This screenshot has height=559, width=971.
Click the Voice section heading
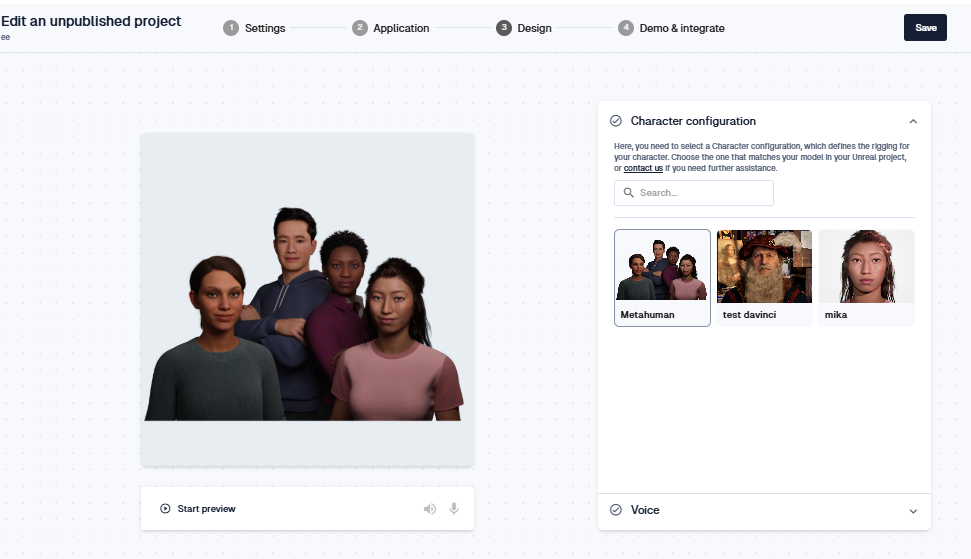pos(645,510)
